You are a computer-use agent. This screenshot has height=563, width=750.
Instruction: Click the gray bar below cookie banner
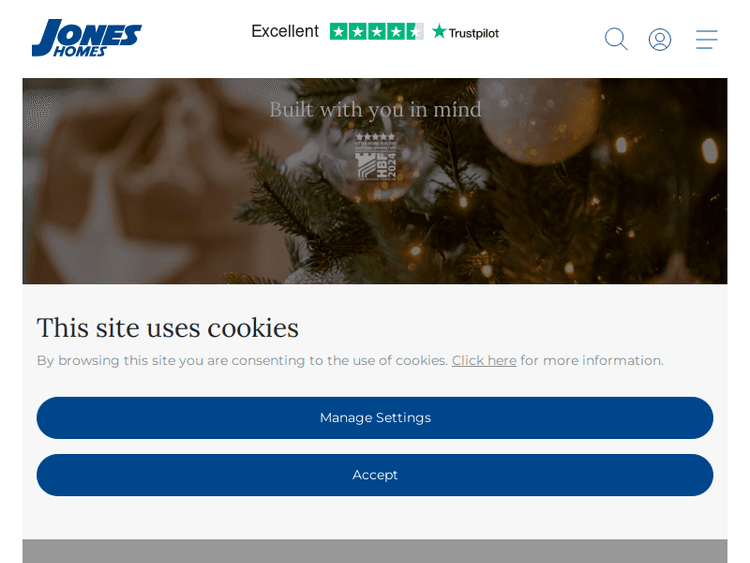click(375, 551)
